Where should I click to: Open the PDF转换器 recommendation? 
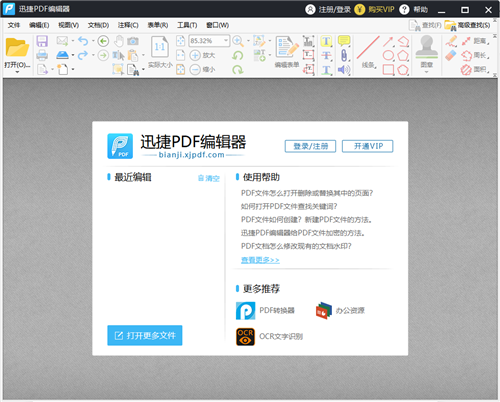point(266,311)
